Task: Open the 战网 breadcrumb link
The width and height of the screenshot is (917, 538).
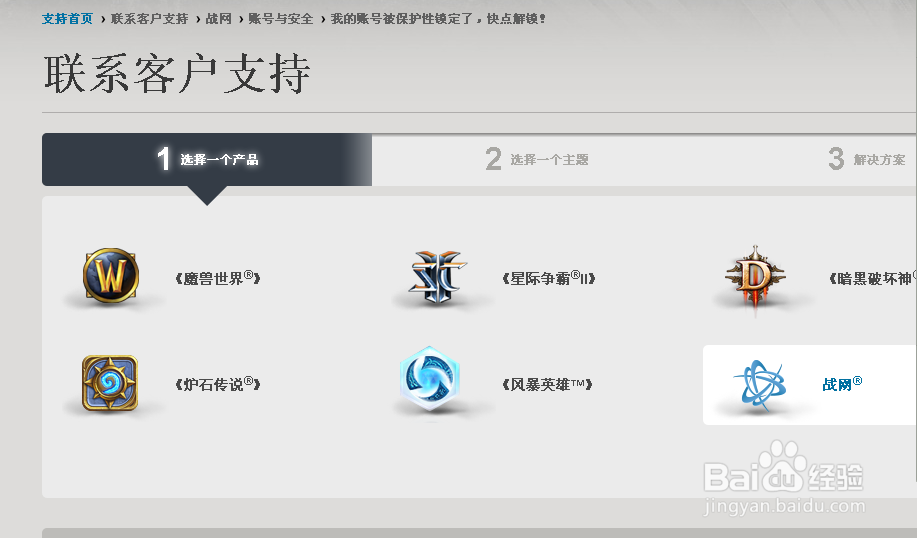Action: (x=219, y=19)
